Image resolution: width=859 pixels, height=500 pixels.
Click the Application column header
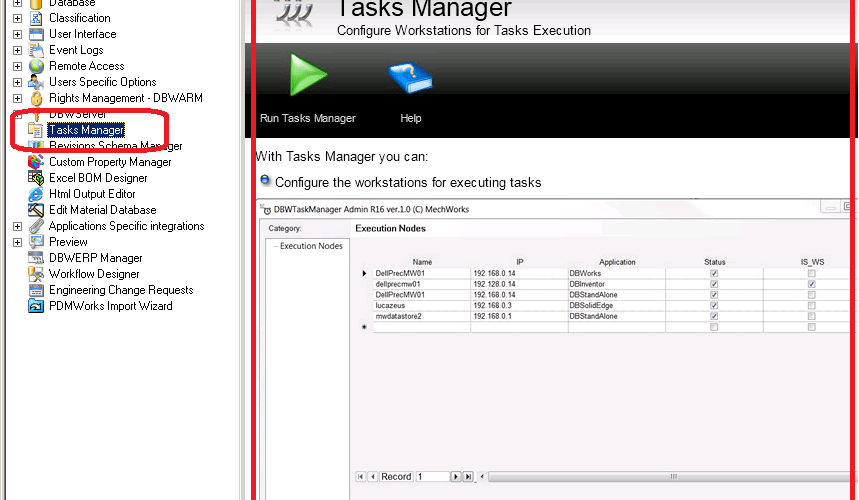point(617,262)
